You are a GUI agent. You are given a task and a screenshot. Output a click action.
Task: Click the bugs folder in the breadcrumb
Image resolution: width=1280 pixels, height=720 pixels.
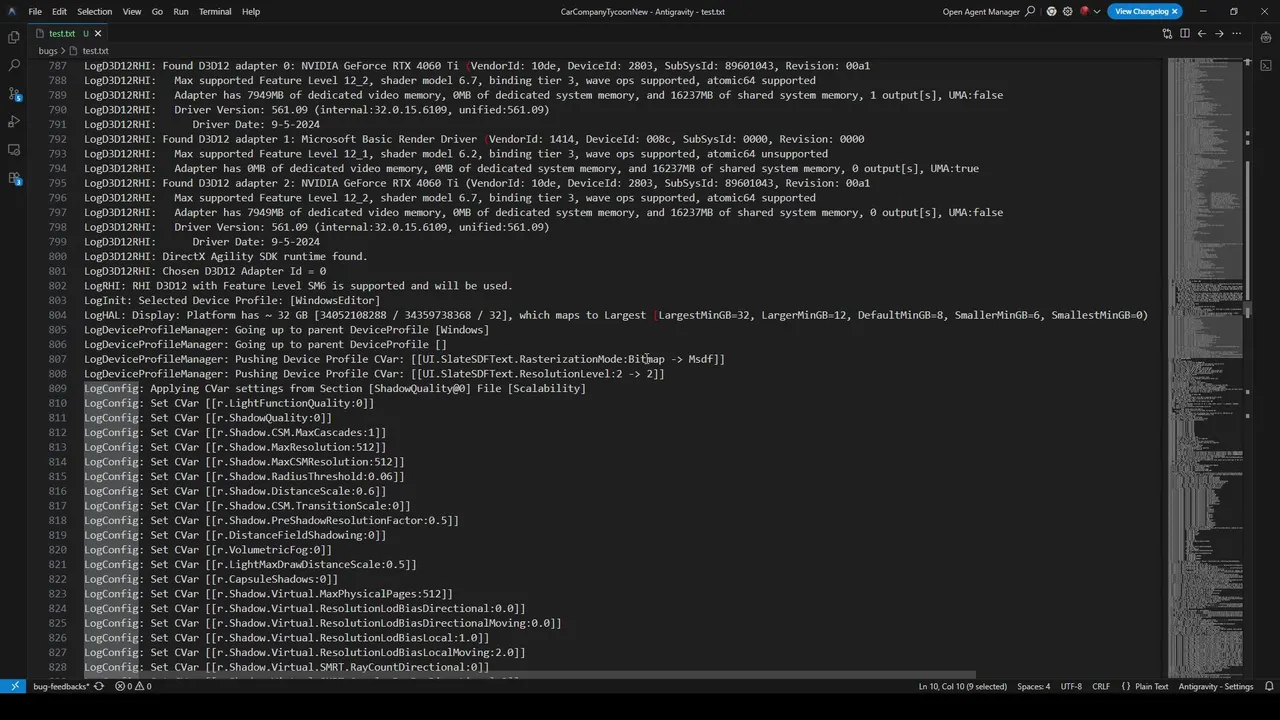tap(48, 50)
